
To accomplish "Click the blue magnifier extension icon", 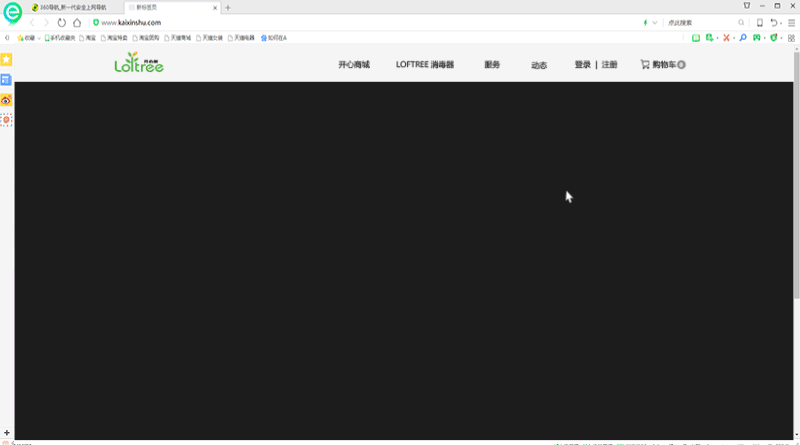I will point(743,38).
